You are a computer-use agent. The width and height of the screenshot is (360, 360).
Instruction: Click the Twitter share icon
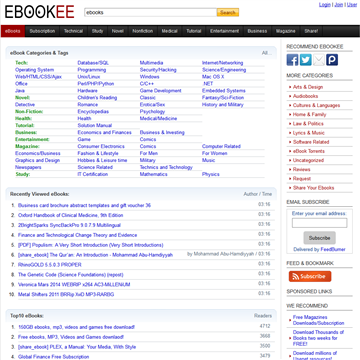306,60
